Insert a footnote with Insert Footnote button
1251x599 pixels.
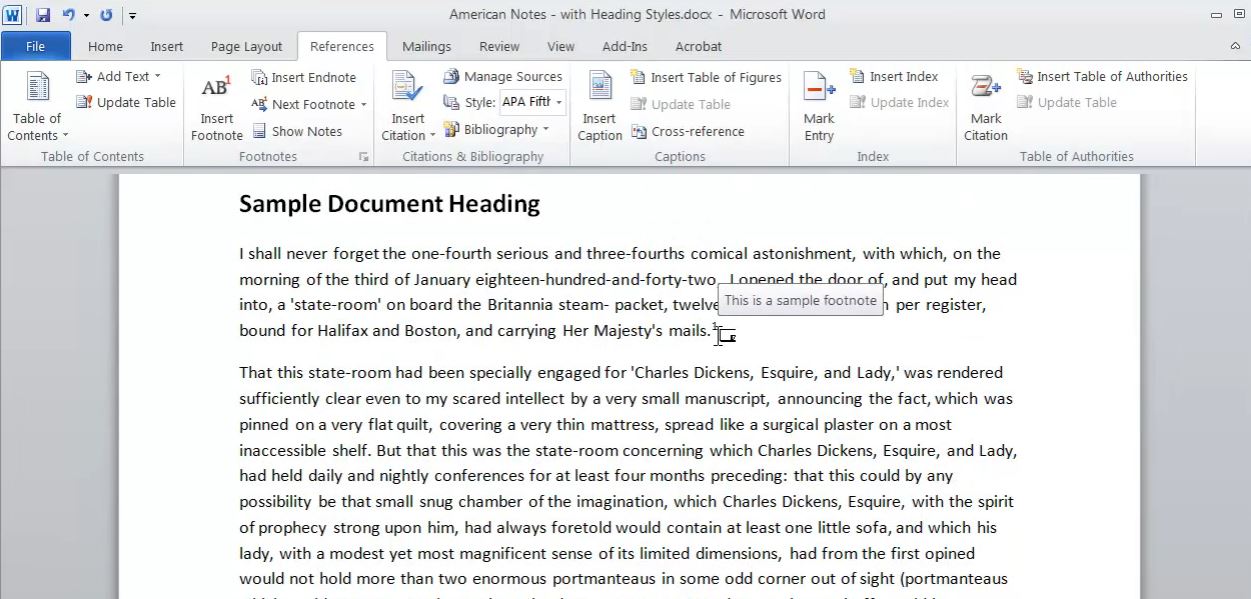[x=216, y=107]
